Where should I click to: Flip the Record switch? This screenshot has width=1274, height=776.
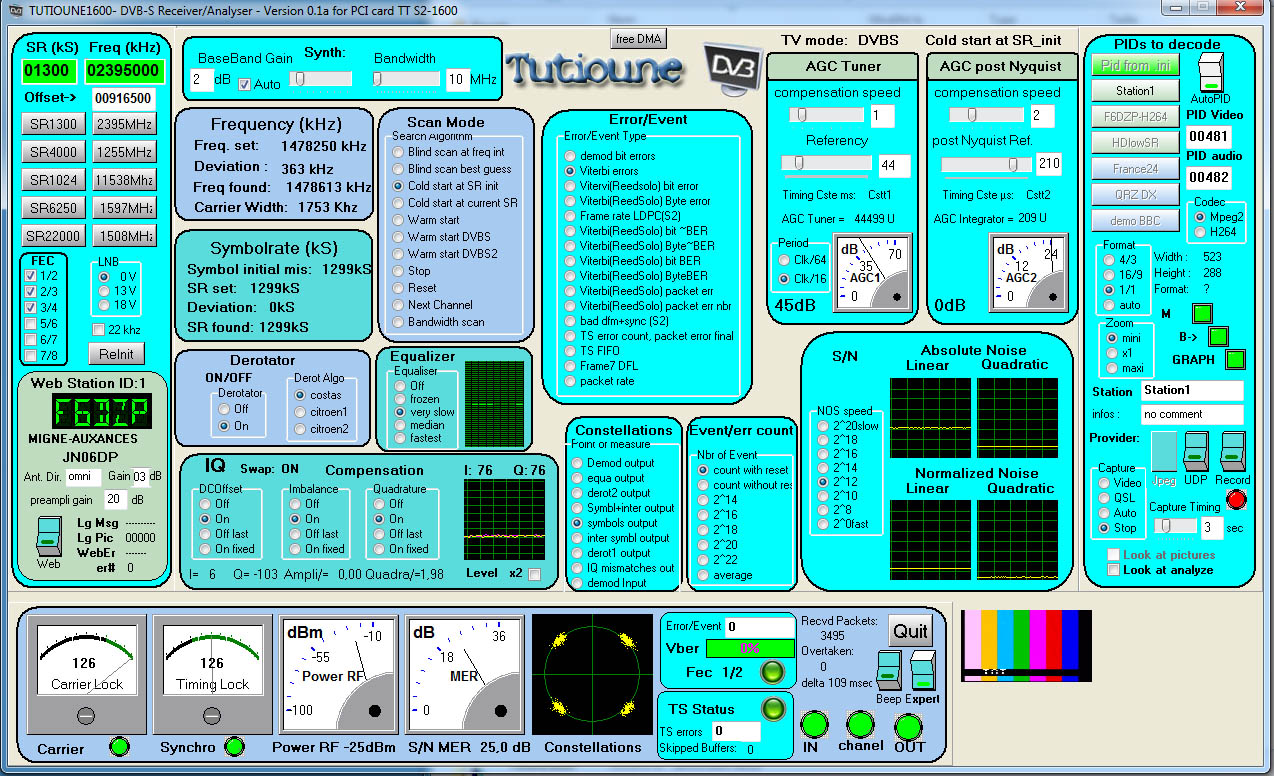pos(1232,452)
